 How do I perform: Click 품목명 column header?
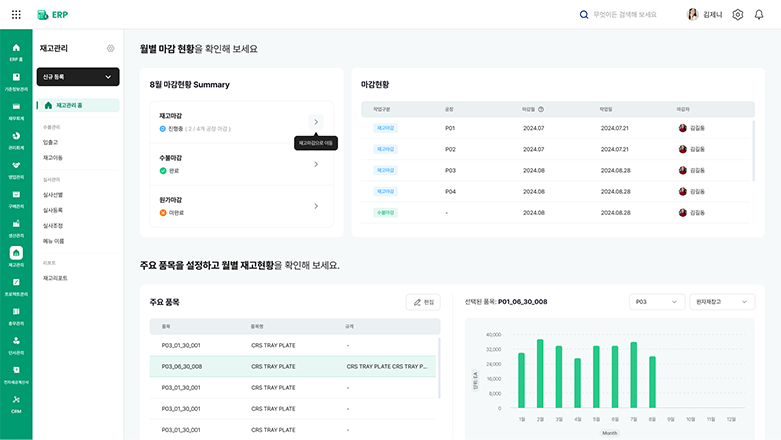(257, 326)
